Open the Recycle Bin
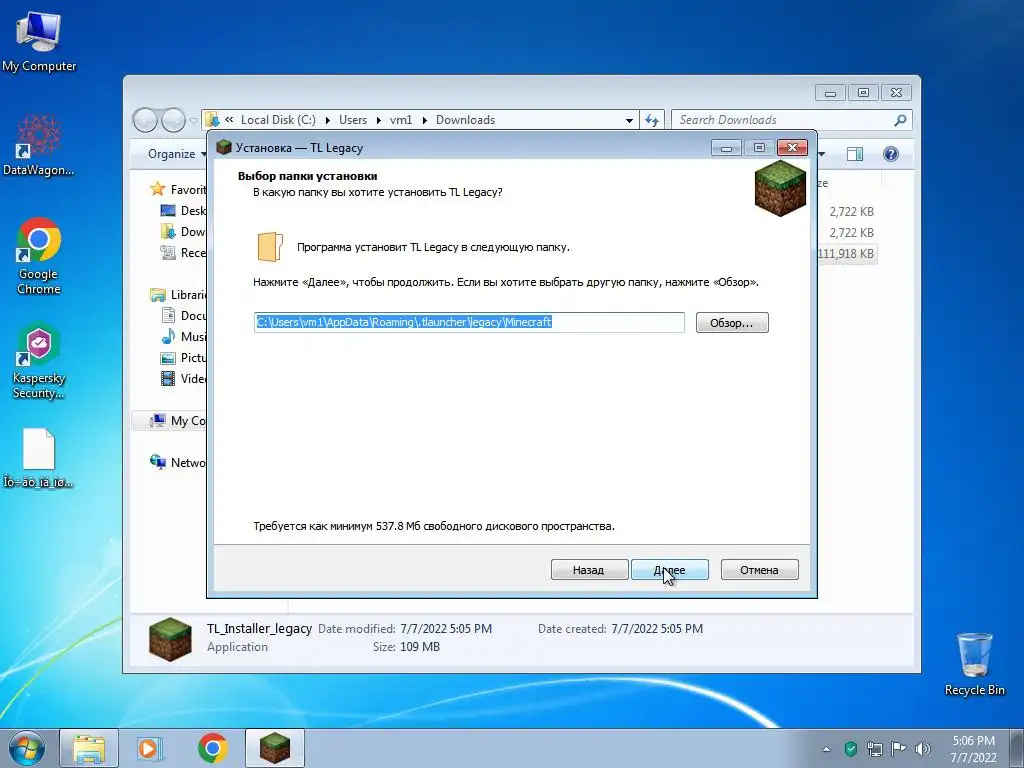Image resolution: width=1024 pixels, height=768 pixels. pyautogui.click(x=974, y=664)
